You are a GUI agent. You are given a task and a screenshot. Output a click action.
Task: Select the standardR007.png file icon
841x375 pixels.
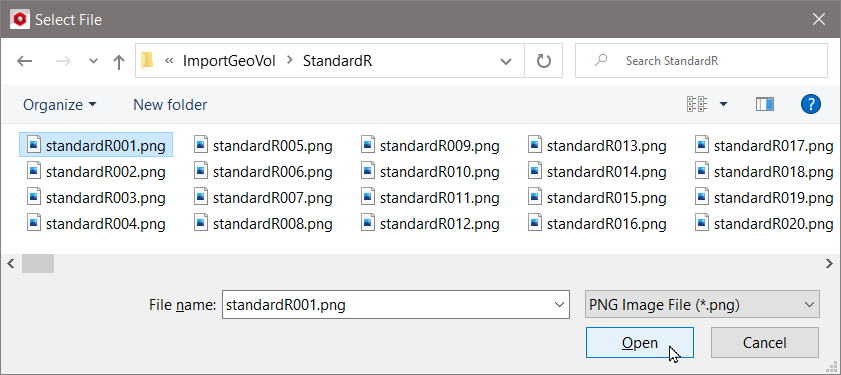[201, 197]
